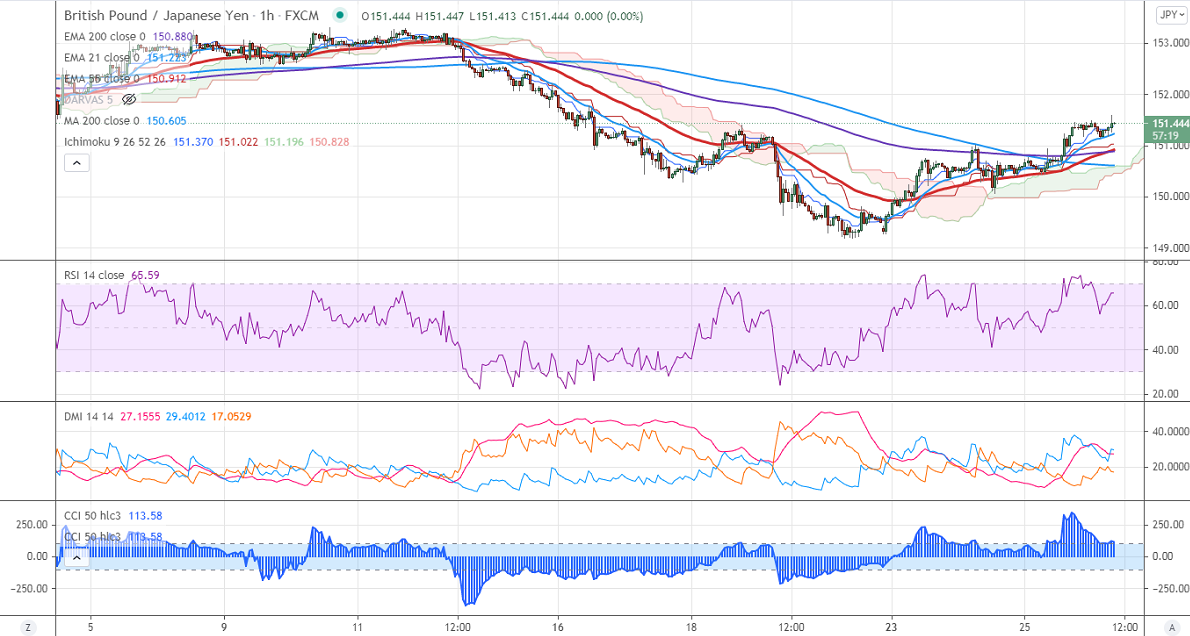Collapse the indicator legend with the chevron button
1190x636 pixels.
click(76, 162)
